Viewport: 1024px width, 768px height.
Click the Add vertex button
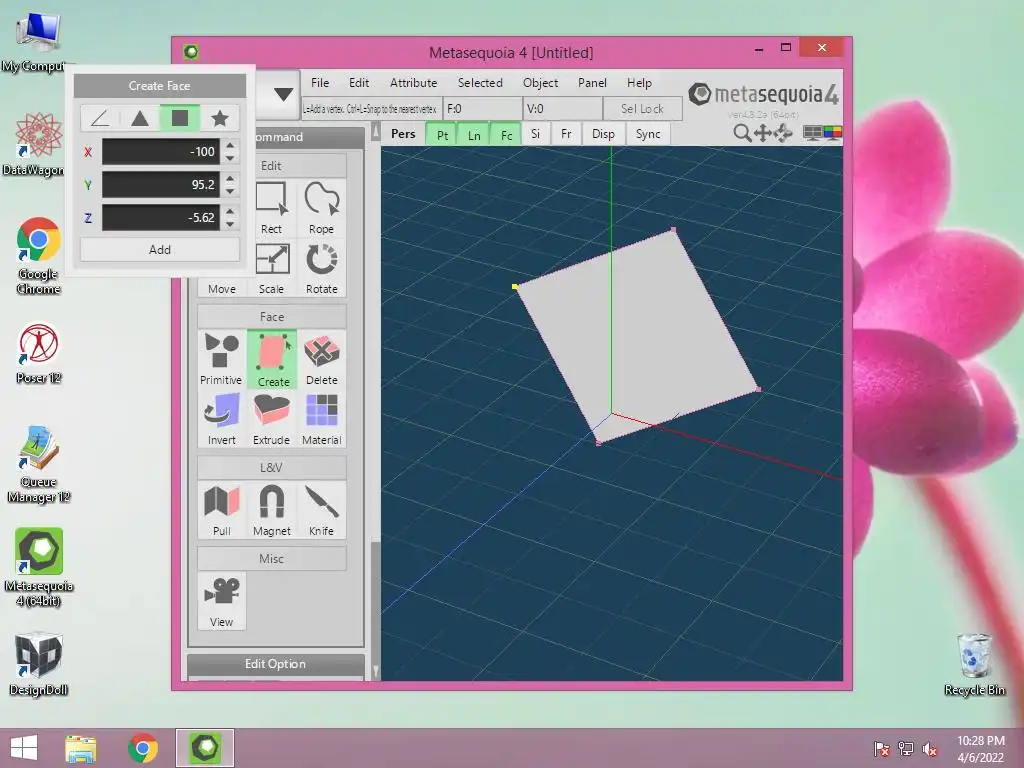160,249
